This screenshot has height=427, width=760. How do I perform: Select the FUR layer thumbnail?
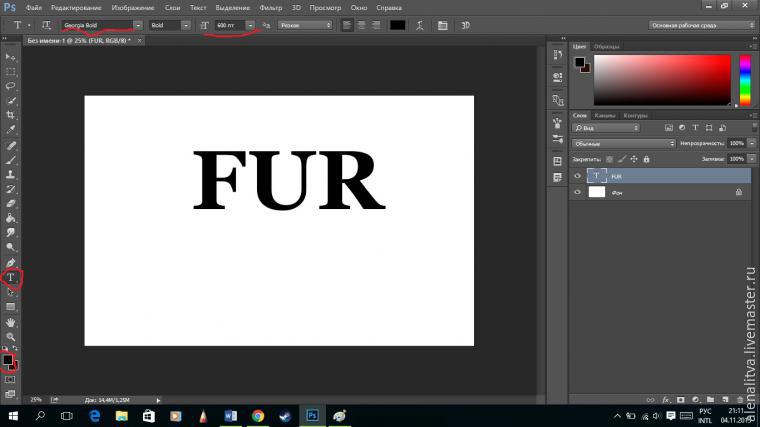coord(597,175)
